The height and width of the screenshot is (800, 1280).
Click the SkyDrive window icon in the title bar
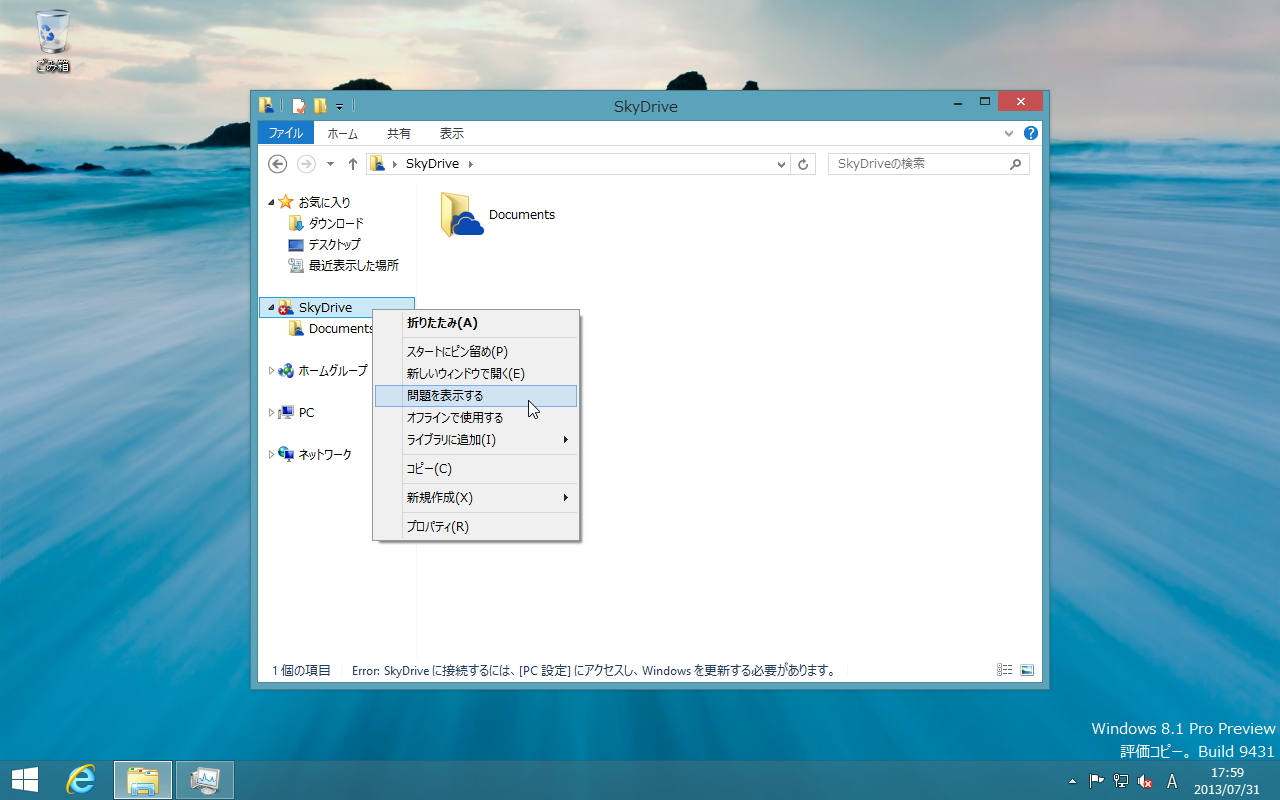coord(266,105)
